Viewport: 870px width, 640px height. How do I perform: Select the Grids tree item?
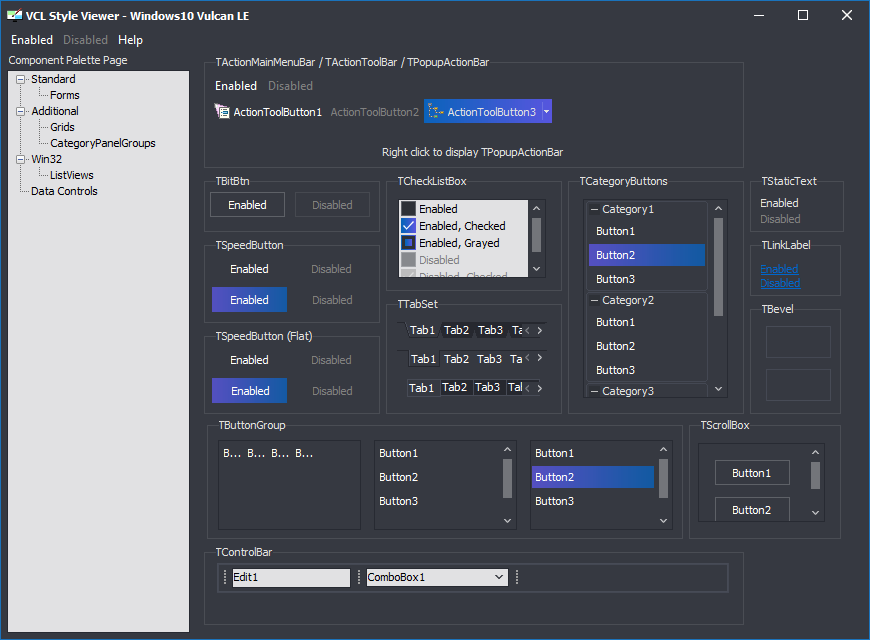point(62,128)
